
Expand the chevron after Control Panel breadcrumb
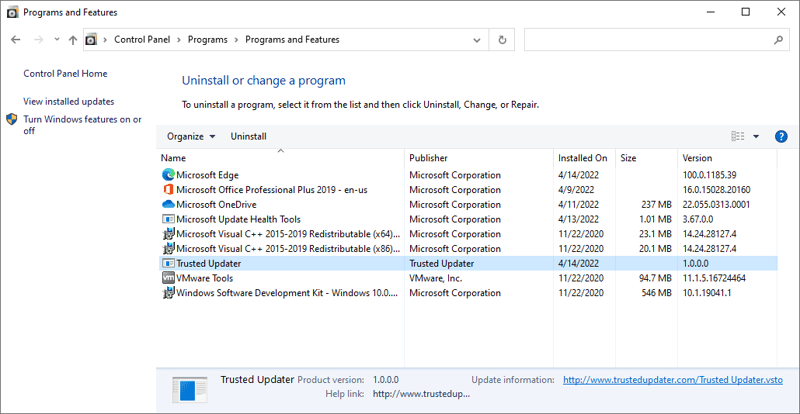pos(181,39)
